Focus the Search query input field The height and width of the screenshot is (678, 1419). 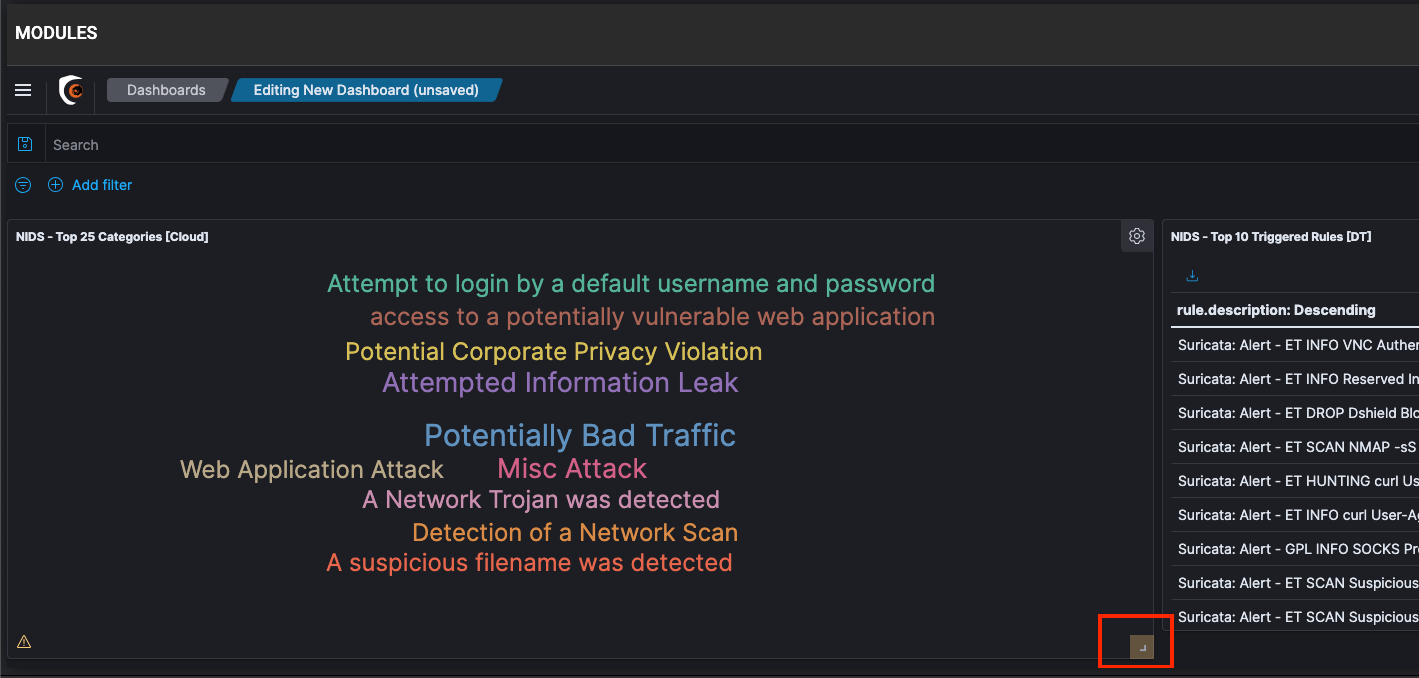(700, 145)
